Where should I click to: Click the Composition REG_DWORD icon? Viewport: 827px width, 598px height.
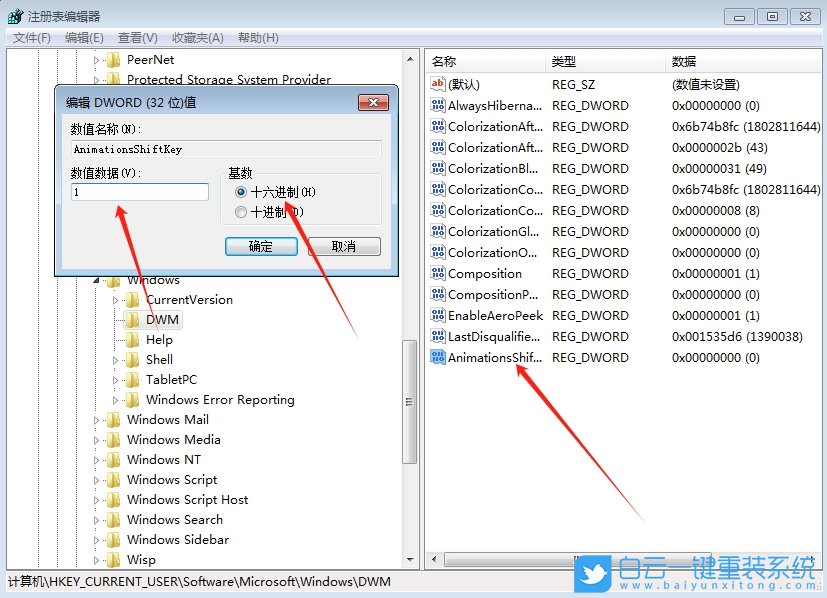tap(436, 273)
